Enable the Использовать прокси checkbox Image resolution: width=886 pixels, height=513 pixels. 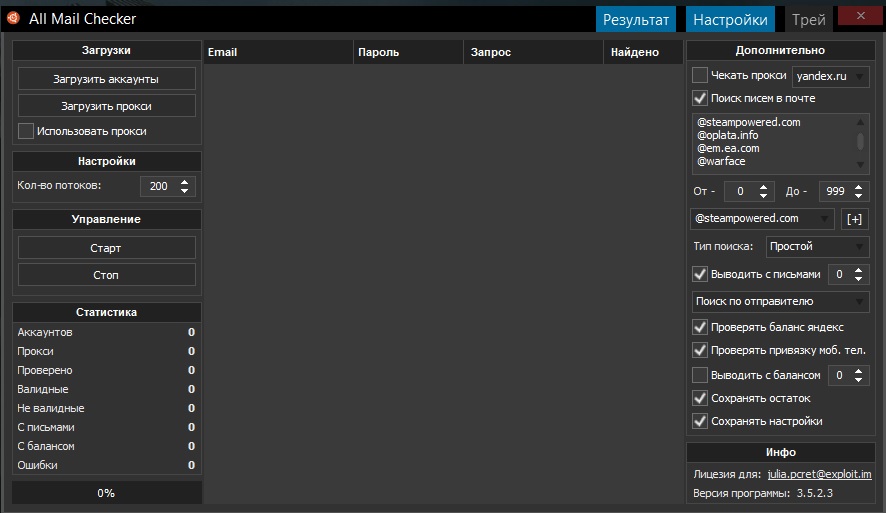point(26,131)
